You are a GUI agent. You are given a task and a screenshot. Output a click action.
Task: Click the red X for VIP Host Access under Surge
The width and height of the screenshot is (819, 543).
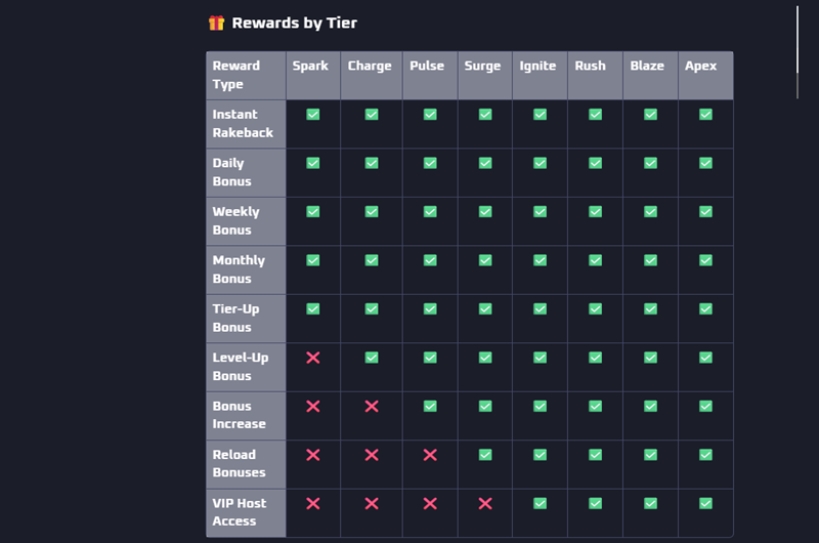coord(485,503)
